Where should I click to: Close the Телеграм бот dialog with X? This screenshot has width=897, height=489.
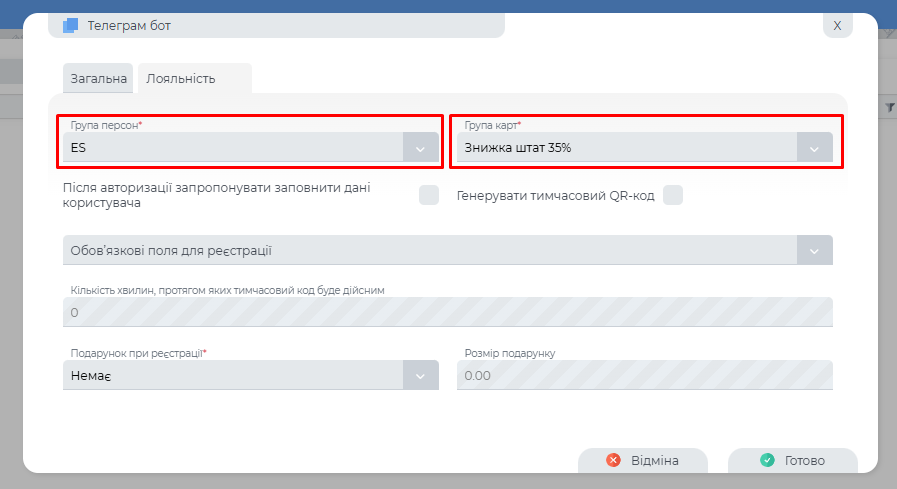click(837, 25)
